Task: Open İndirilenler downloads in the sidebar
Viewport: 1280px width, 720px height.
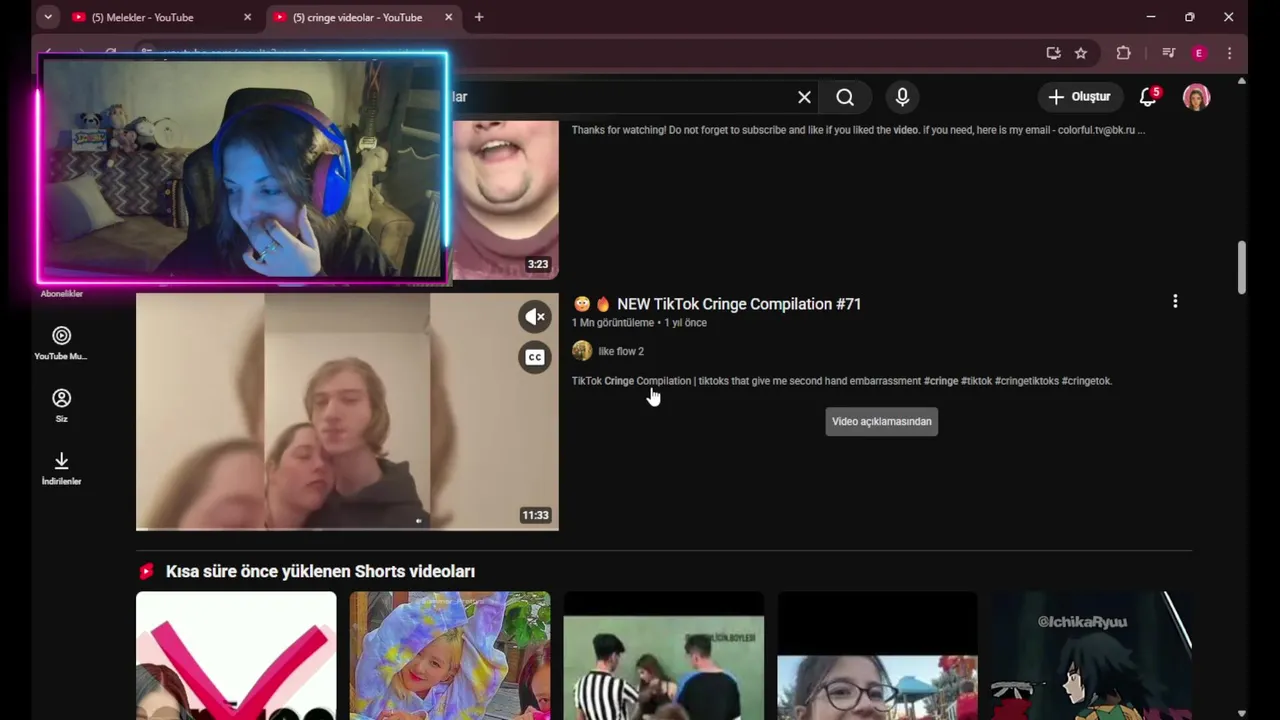Action: [61, 468]
